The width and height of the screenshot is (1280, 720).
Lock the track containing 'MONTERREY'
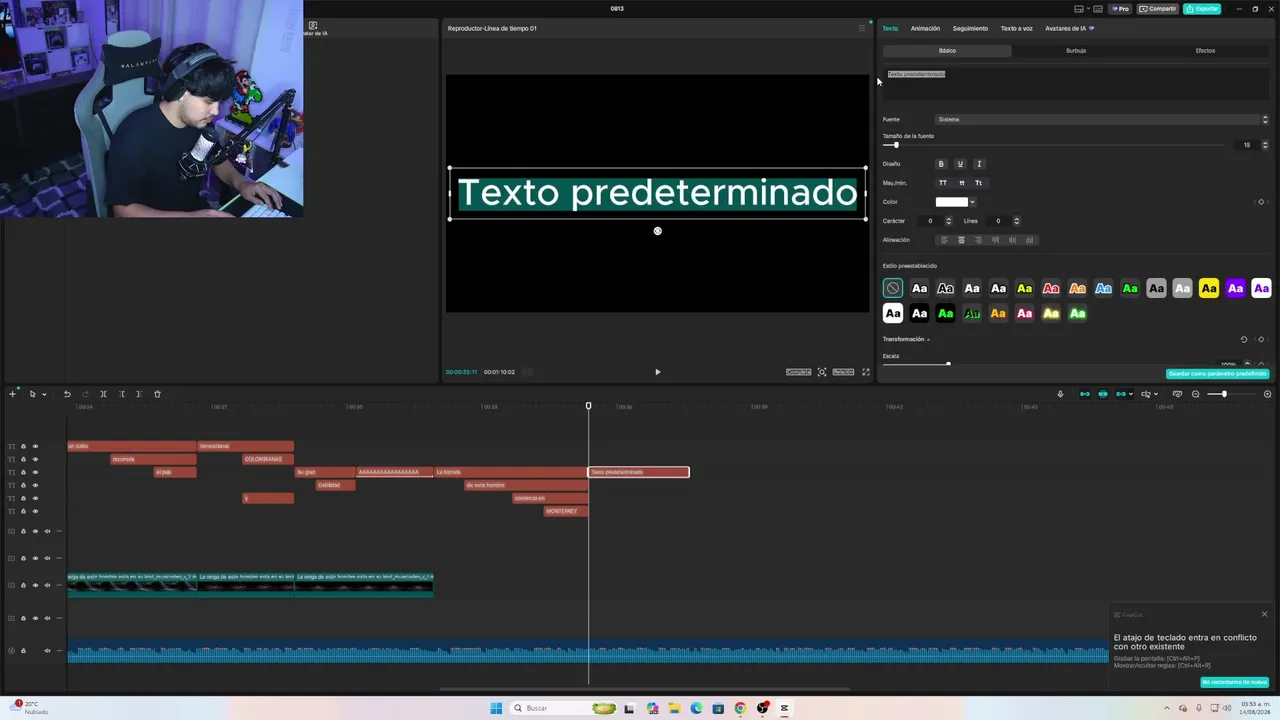(x=23, y=511)
